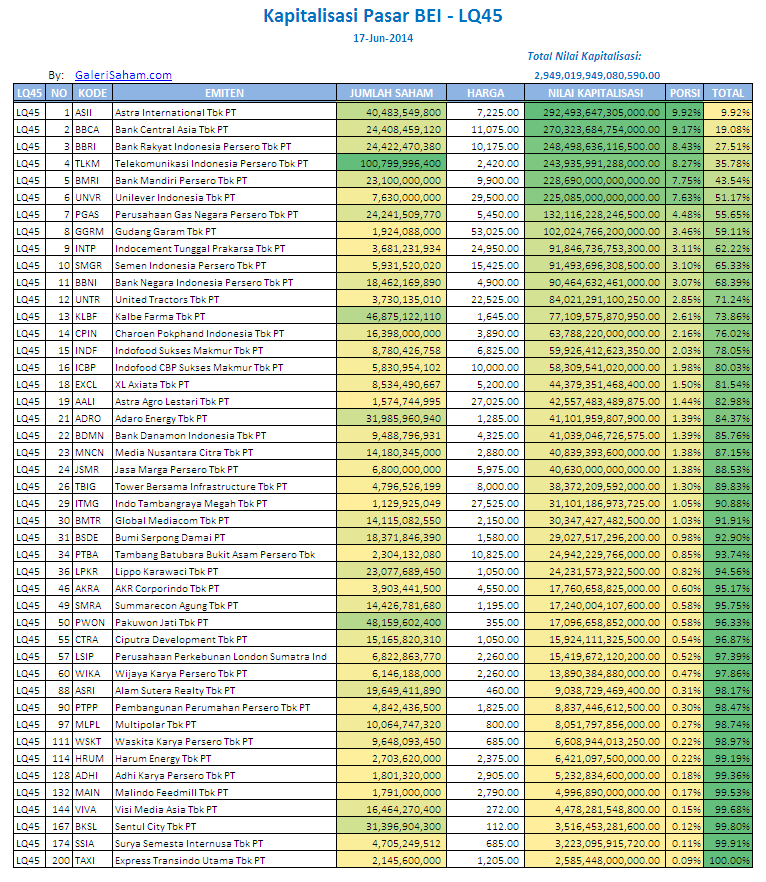Select the HARGA column header

pyautogui.click(x=485, y=93)
